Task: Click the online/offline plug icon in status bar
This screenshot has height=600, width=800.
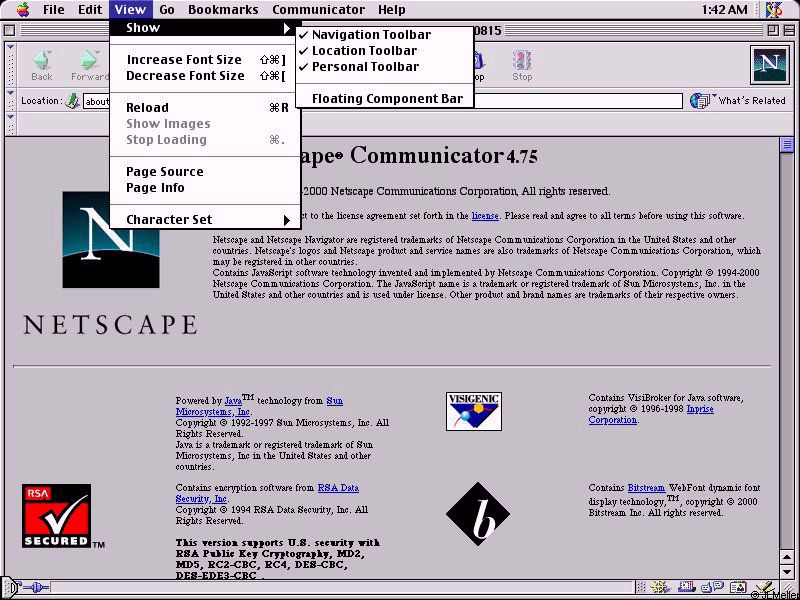Action: click(x=35, y=588)
